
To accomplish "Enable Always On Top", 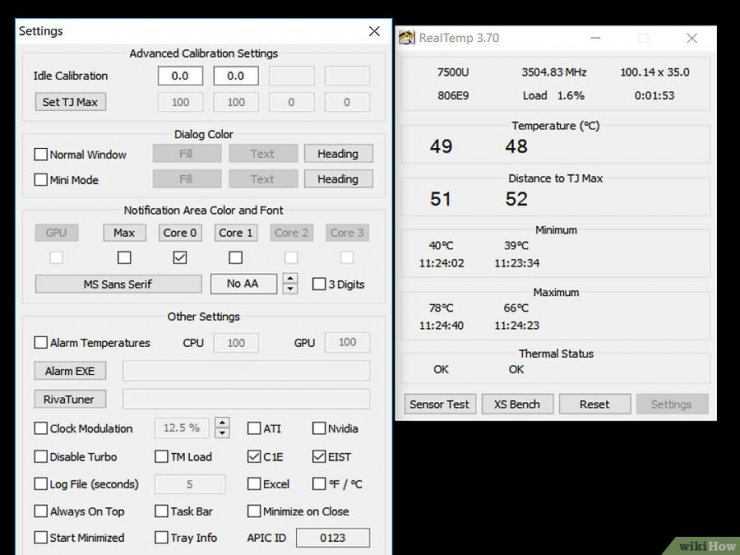I will coord(41,511).
